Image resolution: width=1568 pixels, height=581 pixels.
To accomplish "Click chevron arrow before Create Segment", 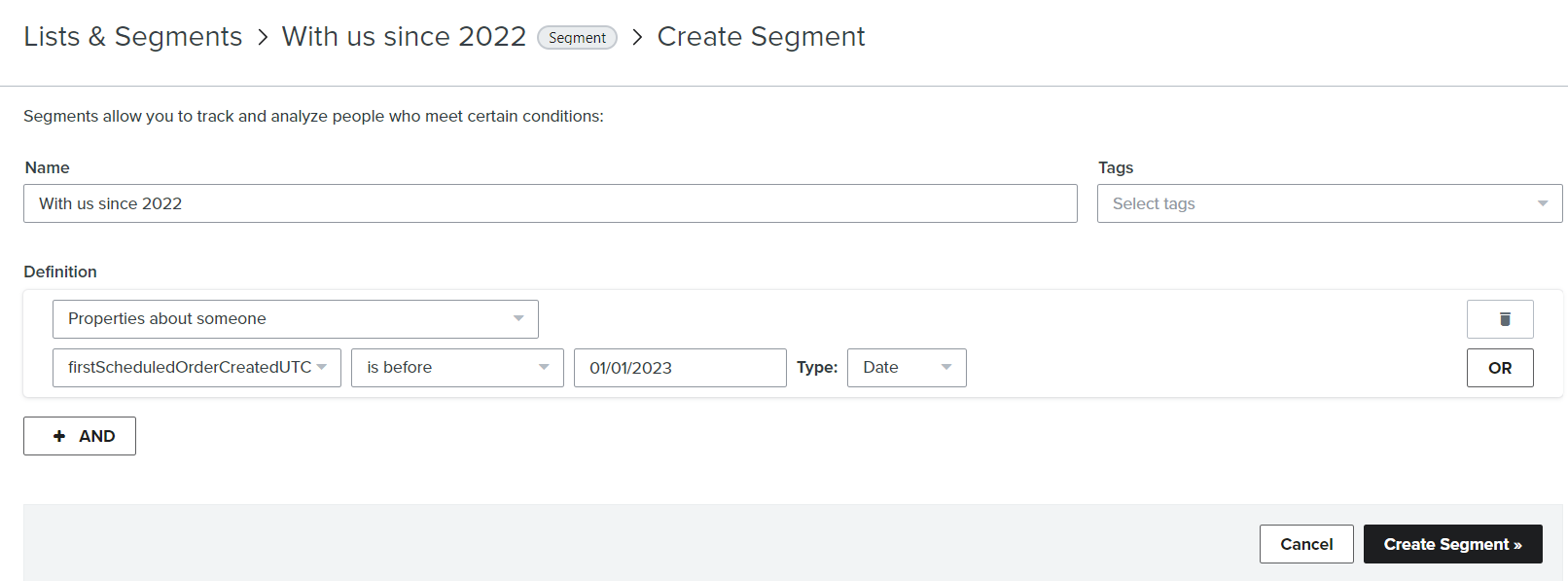I will tap(637, 37).
